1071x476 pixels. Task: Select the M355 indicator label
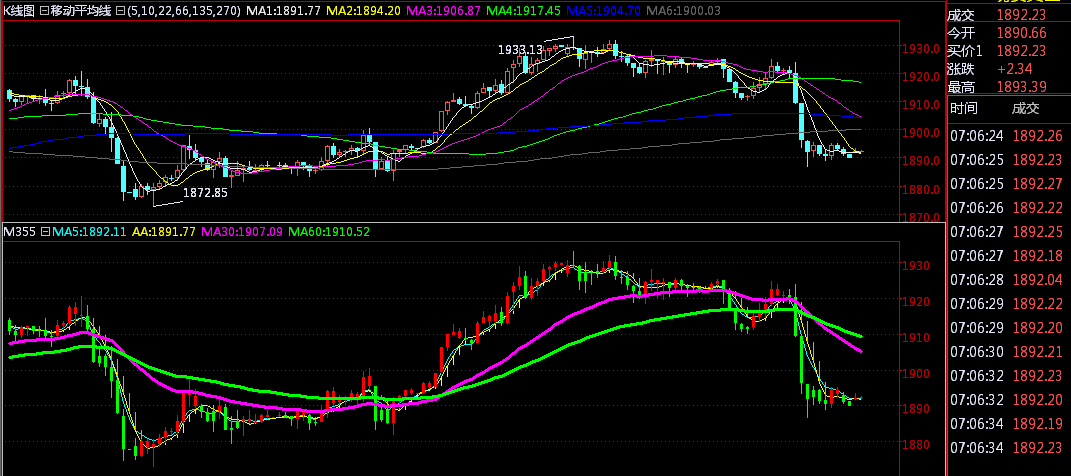(20, 232)
